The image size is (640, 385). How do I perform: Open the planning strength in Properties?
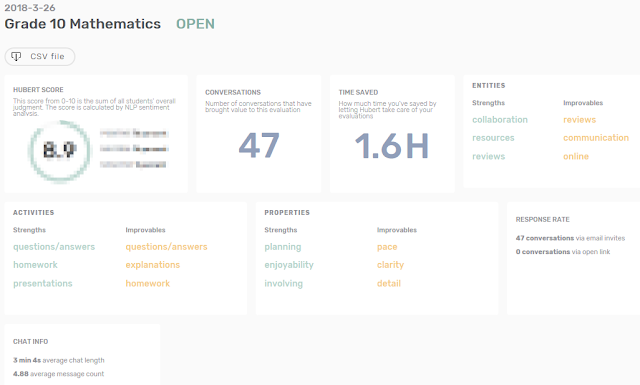pyautogui.click(x=283, y=247)
